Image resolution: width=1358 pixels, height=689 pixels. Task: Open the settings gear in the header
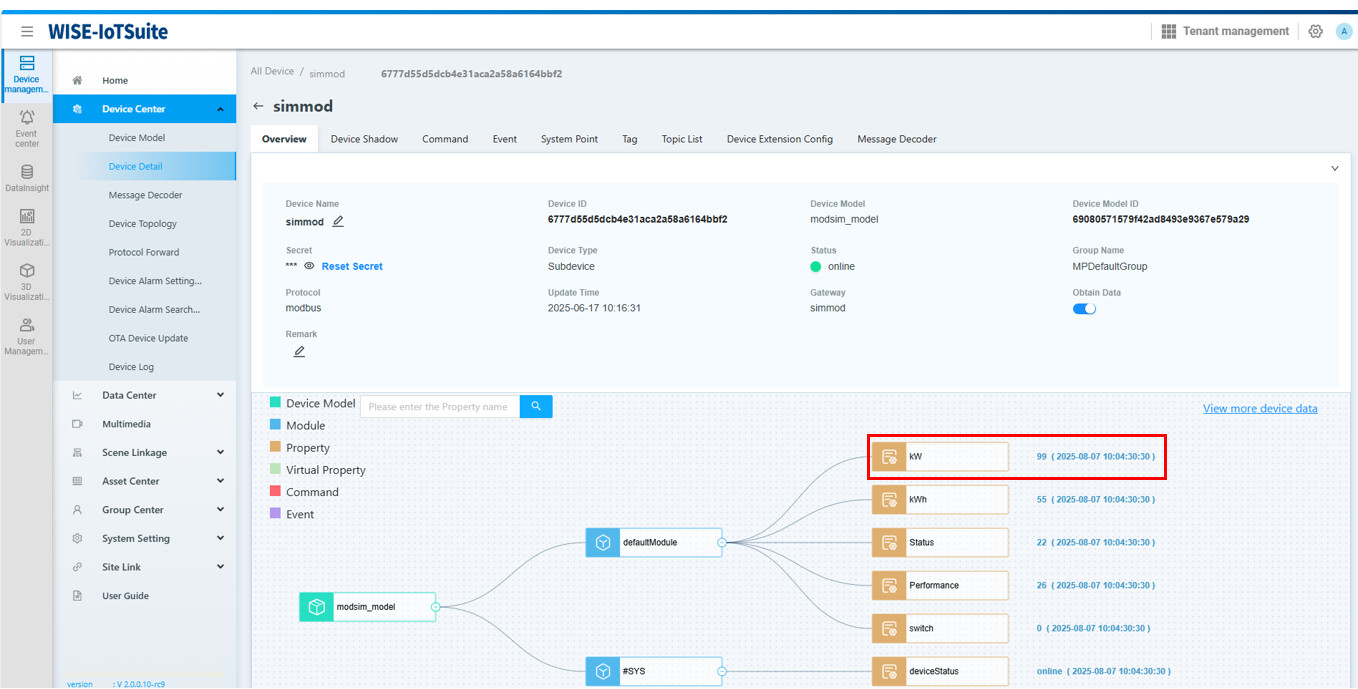(1315, 32)
